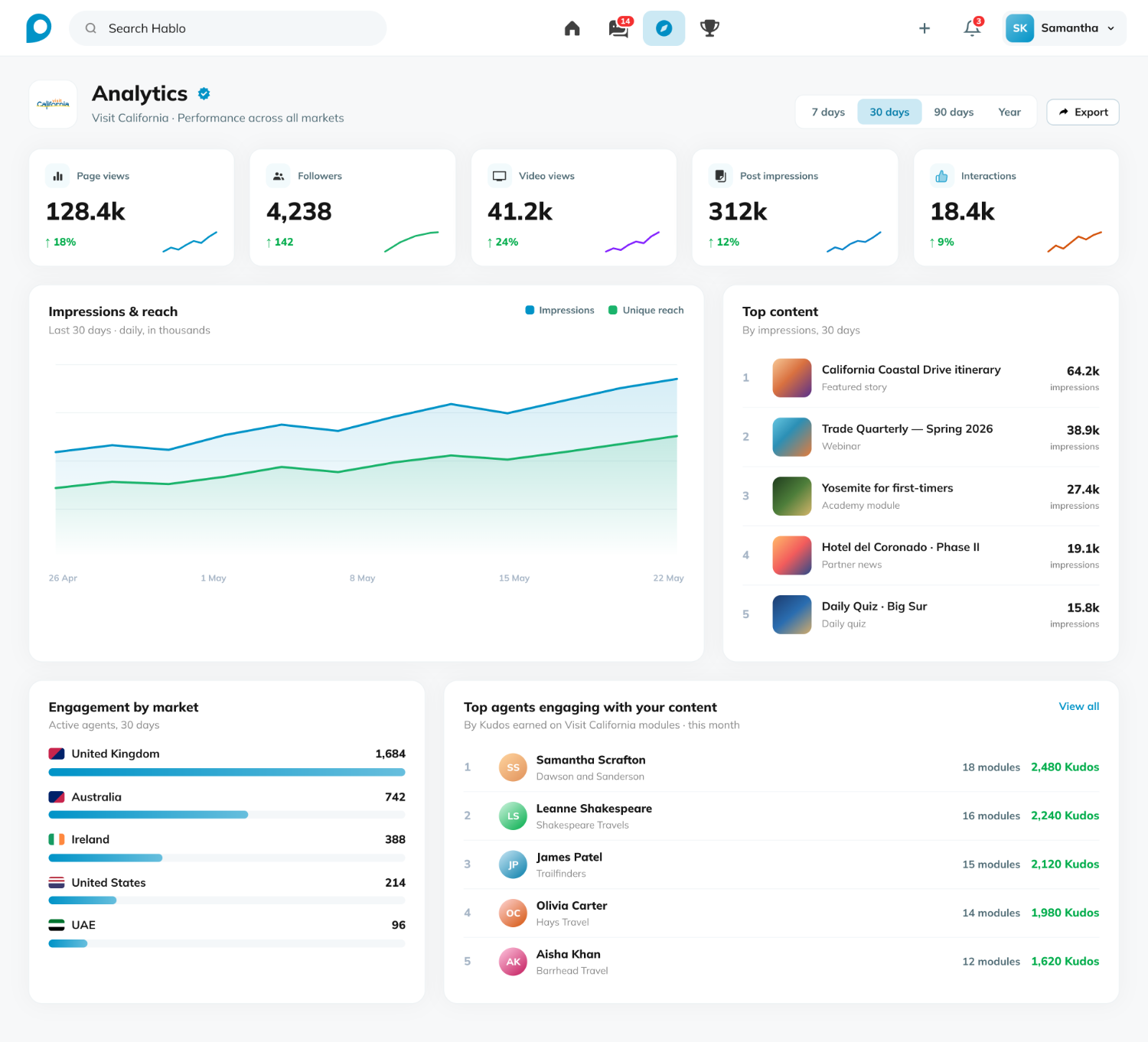Screen dimensions: 1148x1042
Task: Click the 18.4k interactions value
Action: click(x=963, y=212)
